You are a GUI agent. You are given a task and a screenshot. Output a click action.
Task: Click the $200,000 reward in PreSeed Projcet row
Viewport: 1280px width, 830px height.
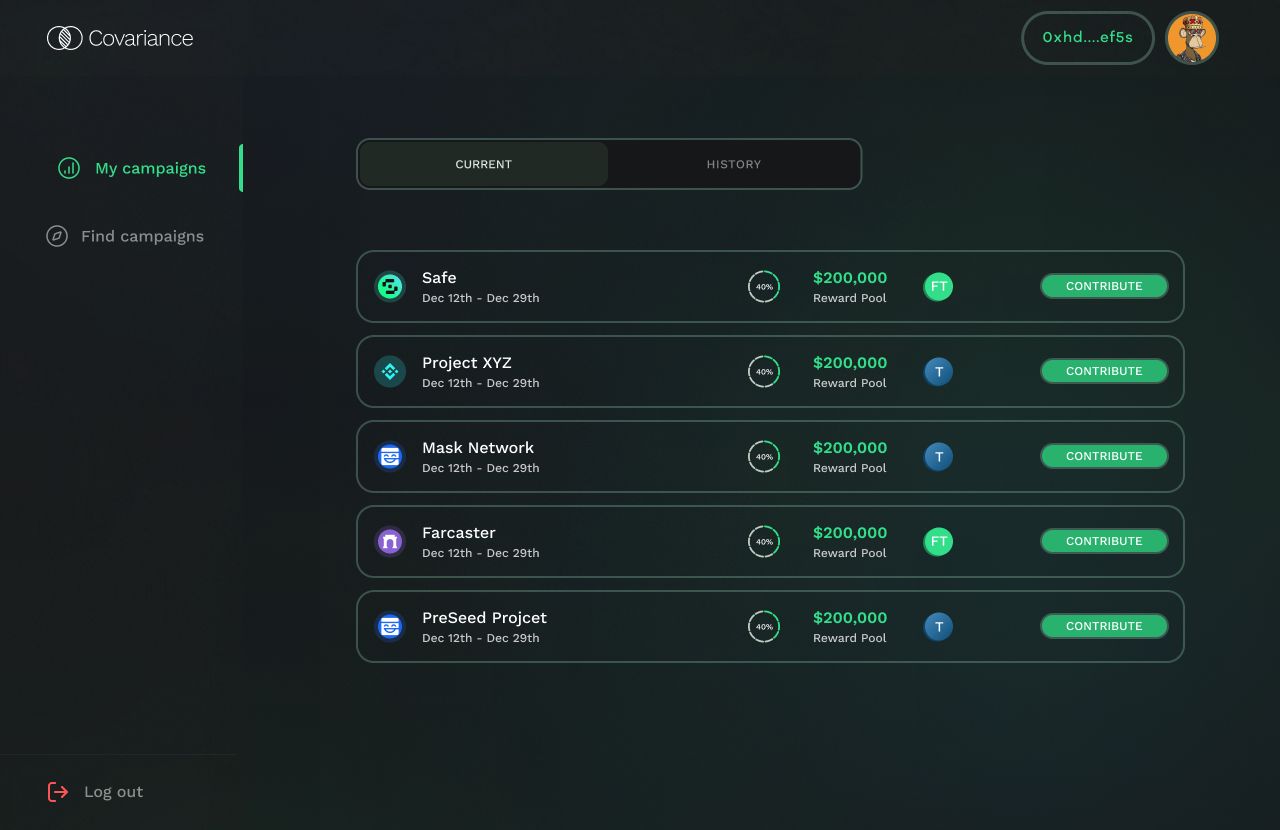(x=850, y=618)
